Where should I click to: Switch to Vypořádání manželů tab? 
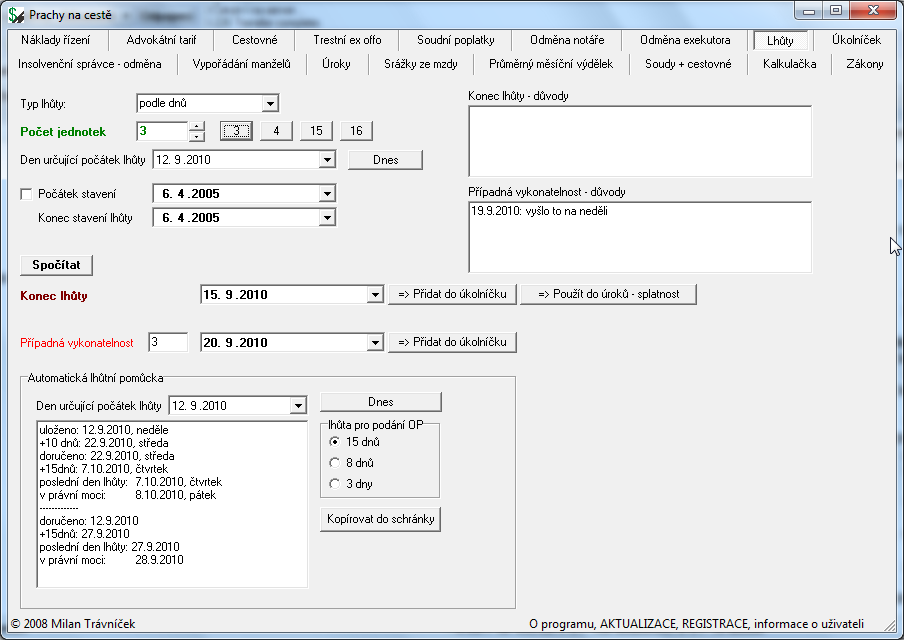[242, 64]
